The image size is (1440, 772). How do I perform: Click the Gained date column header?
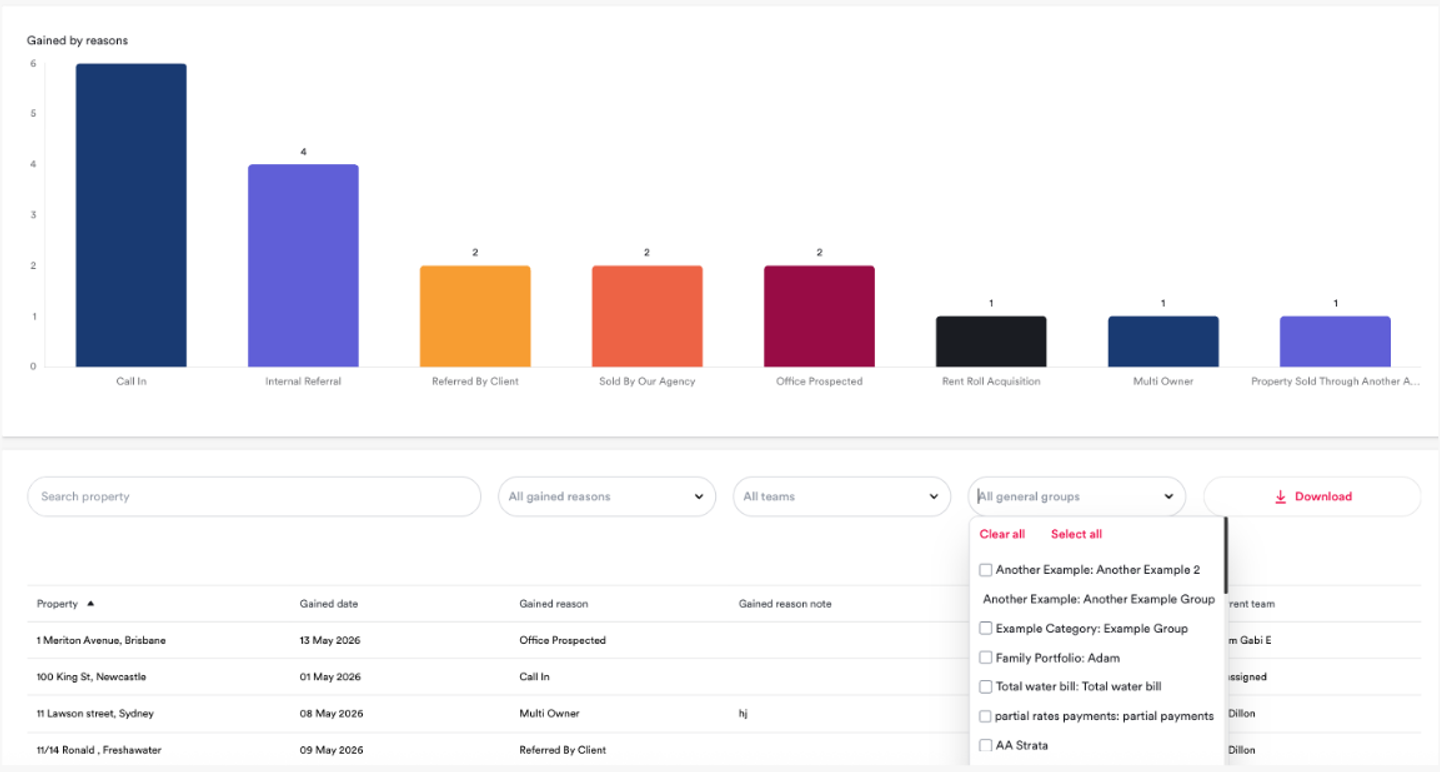[x=329, y=604]
